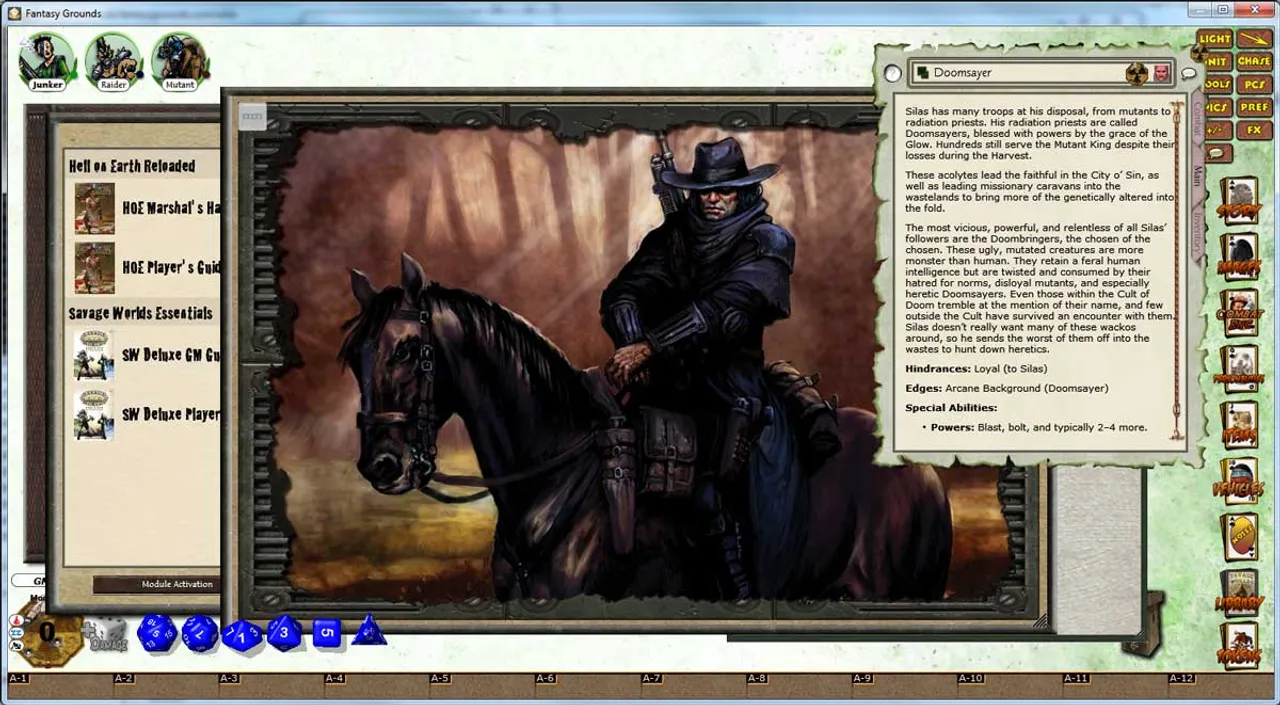The height and width of the screenshot is (705, 1280).
Task: Pick the blue d20 die
Action: 157,632
